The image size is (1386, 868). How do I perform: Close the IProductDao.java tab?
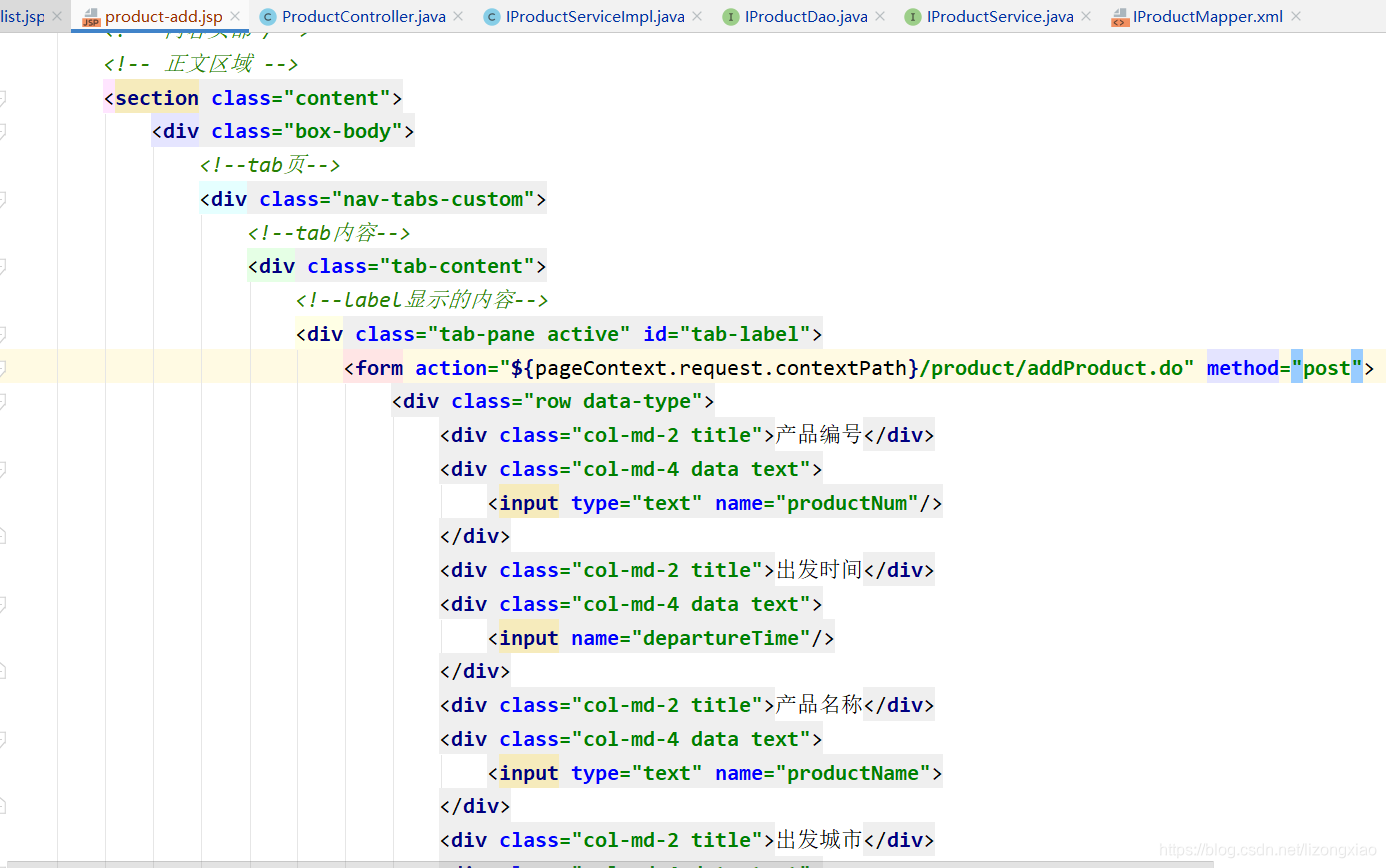click(x=880, y=17)
